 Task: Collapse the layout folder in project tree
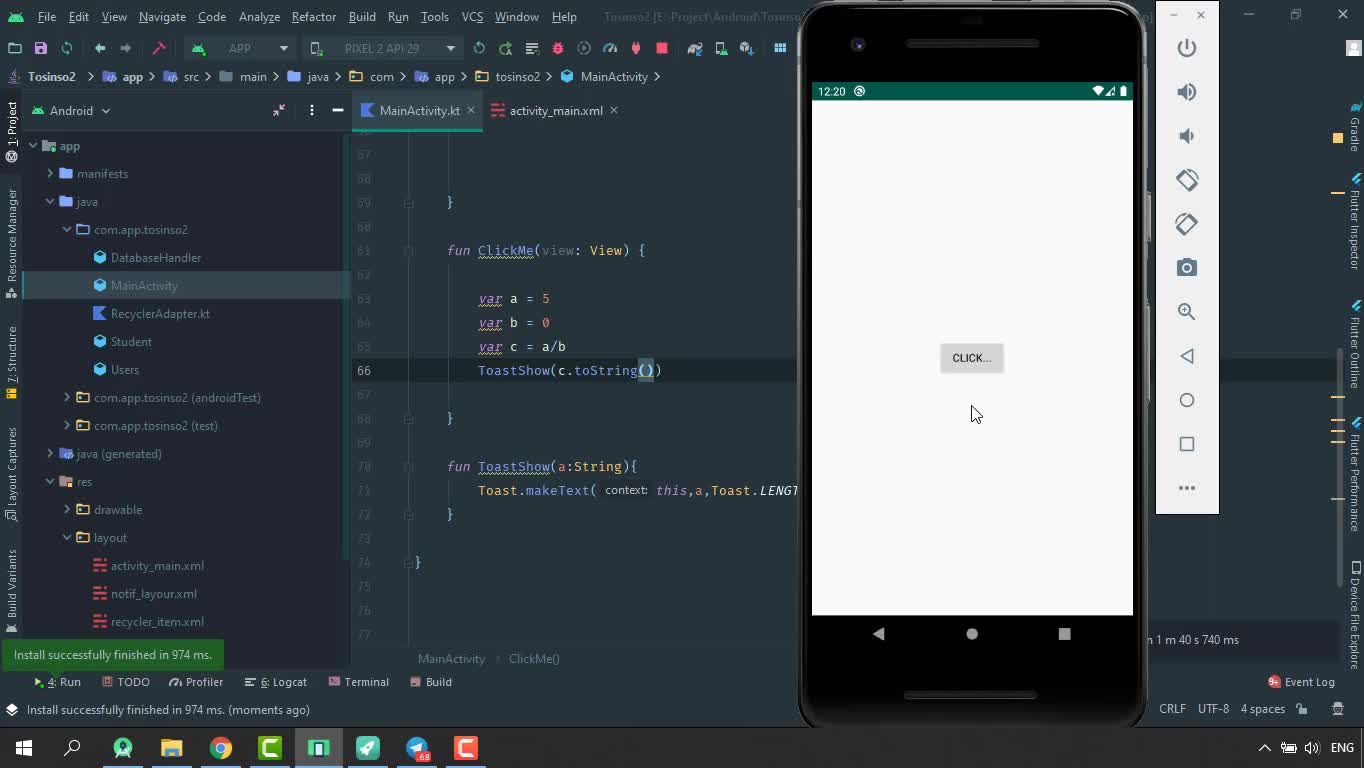(67, 538)
